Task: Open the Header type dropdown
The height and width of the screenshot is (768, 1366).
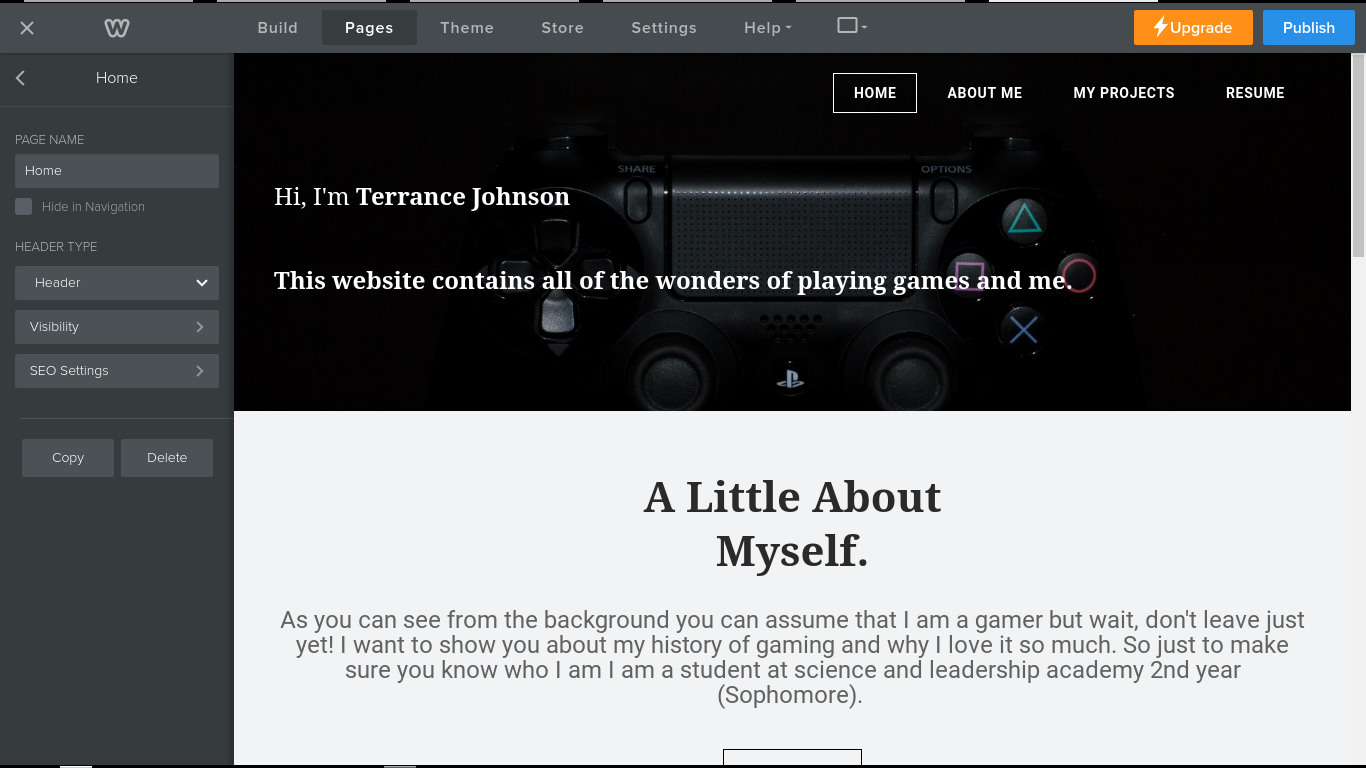Action: pyautogui.click(x=117, y=283)
